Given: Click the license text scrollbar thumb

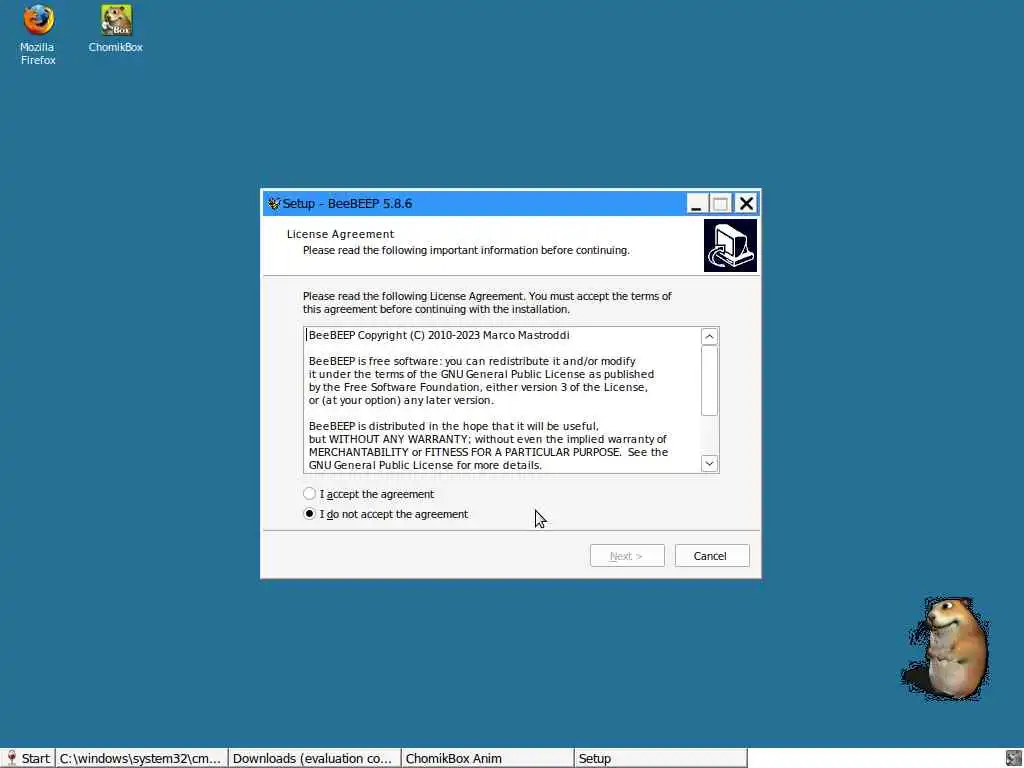Looking at the screenshot, I should coord(709,380).
